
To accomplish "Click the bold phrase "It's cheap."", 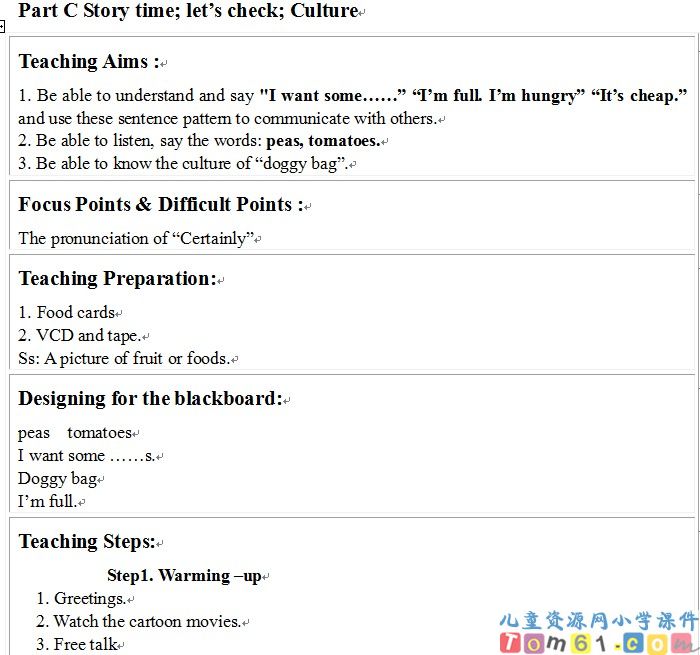I will click(638, 96).
